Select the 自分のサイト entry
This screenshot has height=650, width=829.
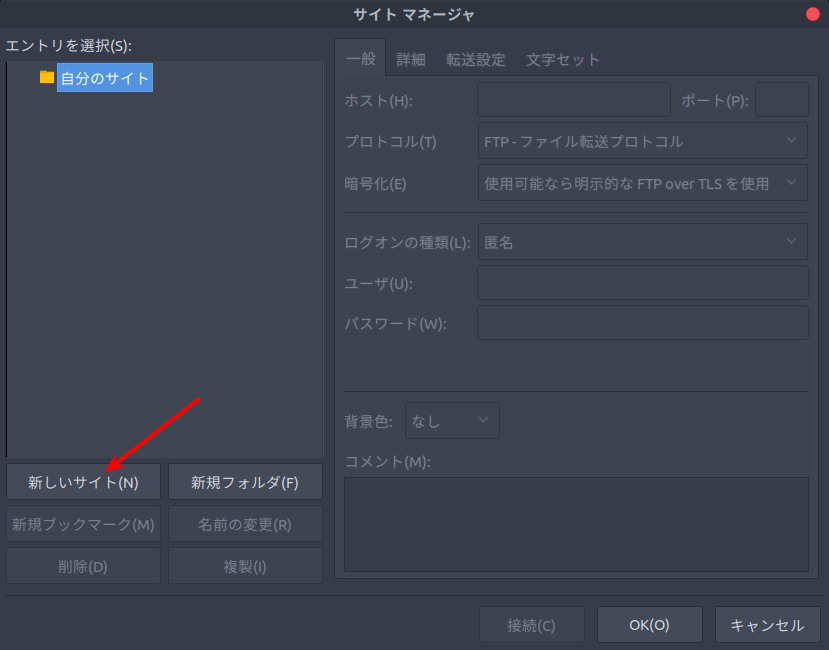104,77
